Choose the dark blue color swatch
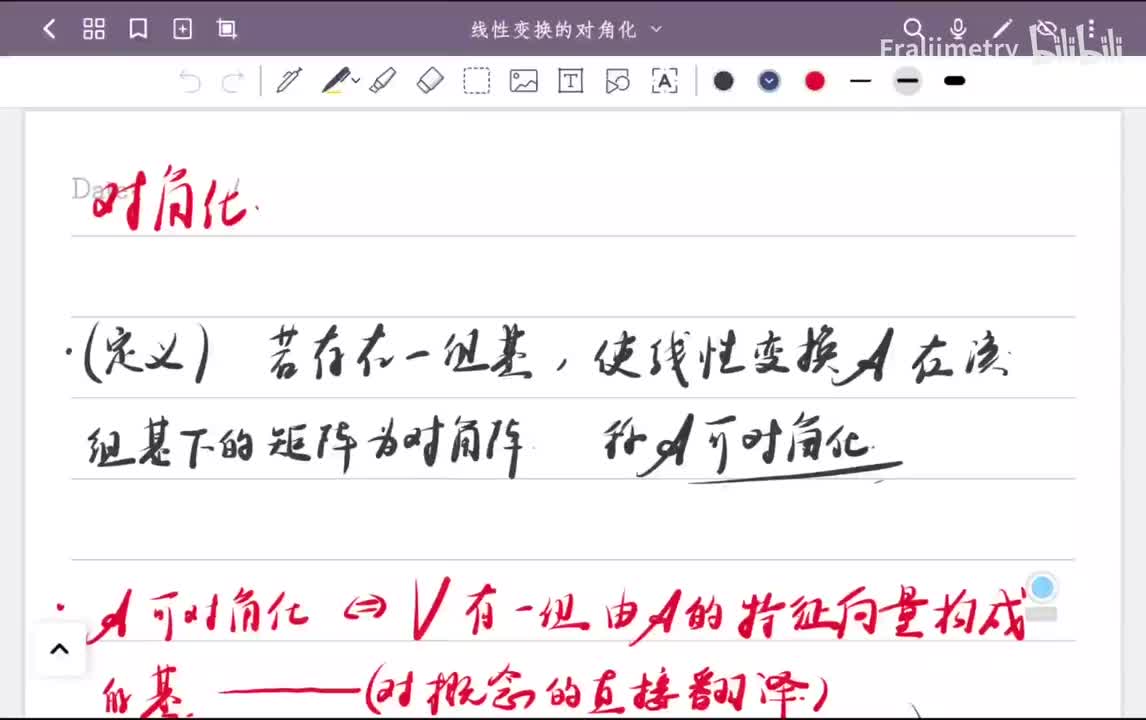 pyautogui.click(x=769, y=80)
